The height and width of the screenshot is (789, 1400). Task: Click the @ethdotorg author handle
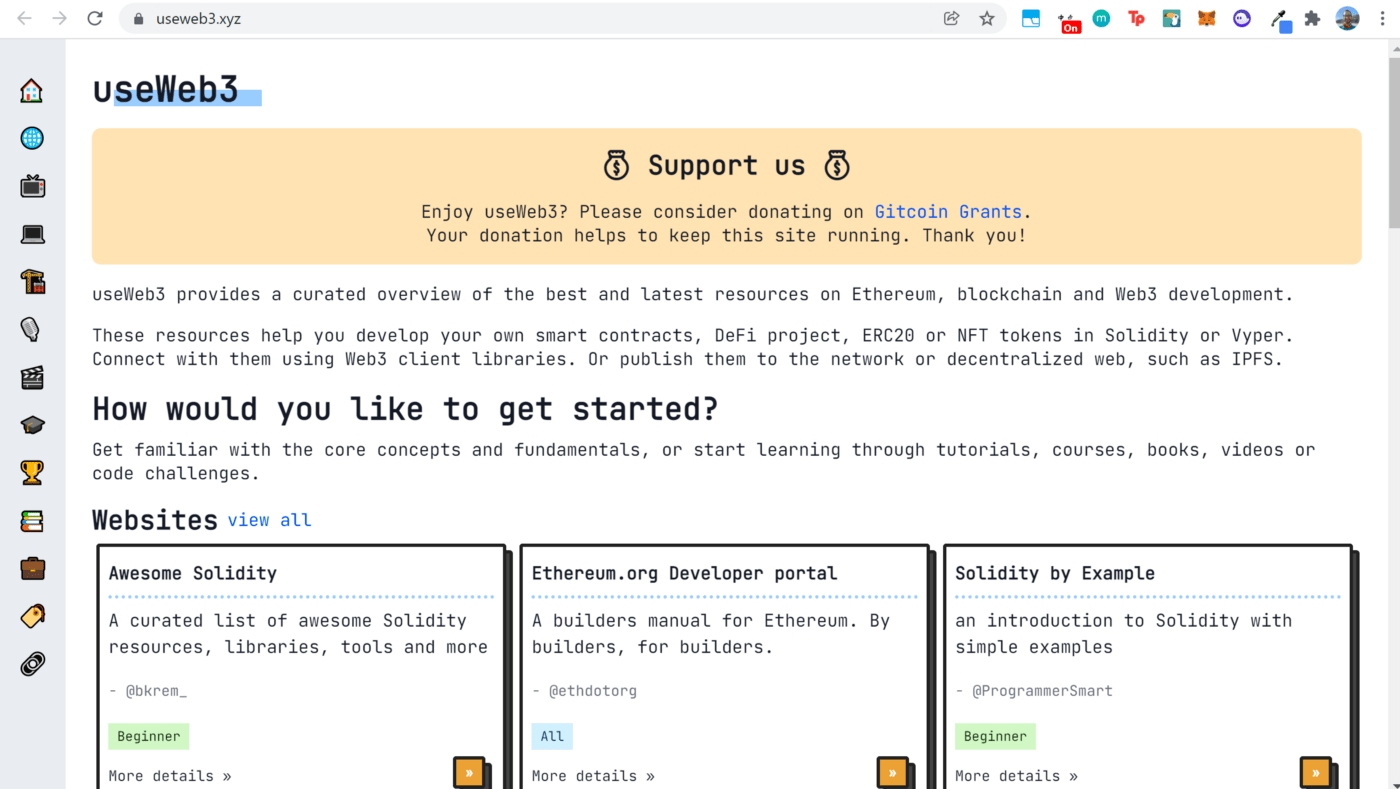point(593,691)
